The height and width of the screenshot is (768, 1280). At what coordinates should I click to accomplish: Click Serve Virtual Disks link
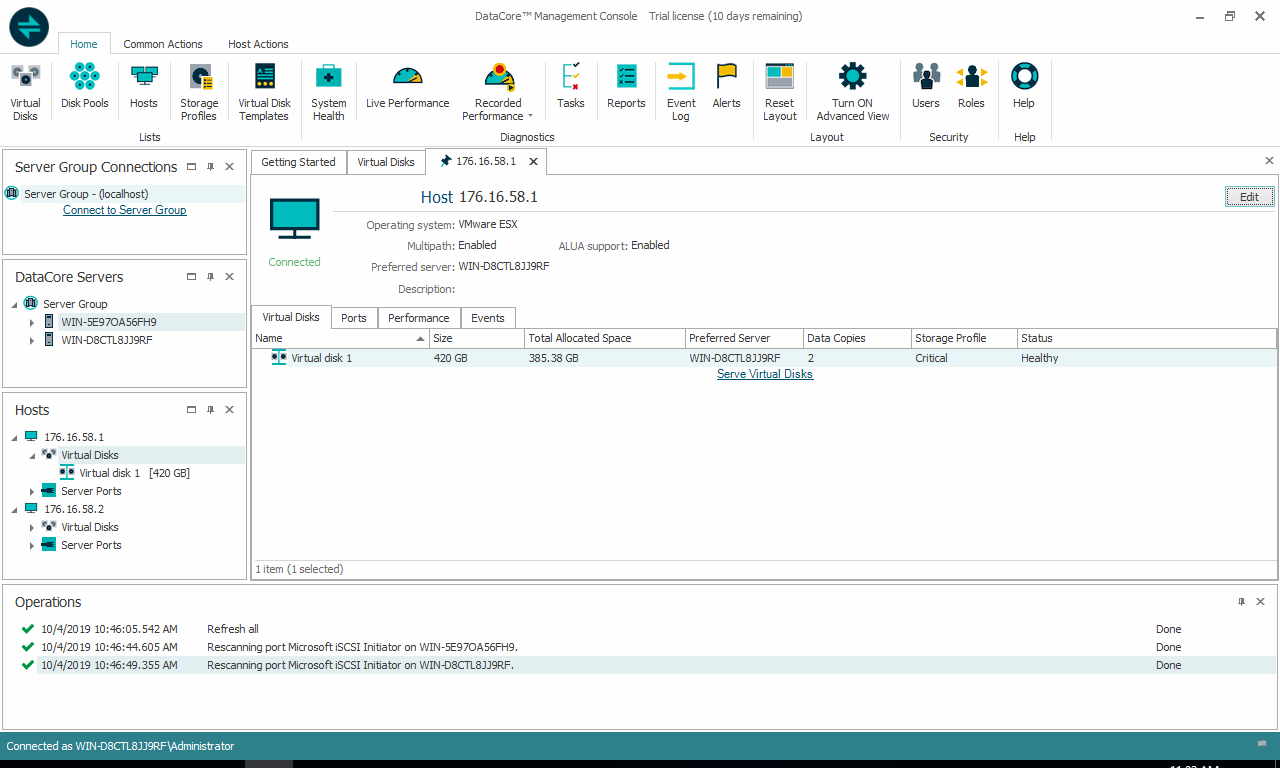pos(765,374)
